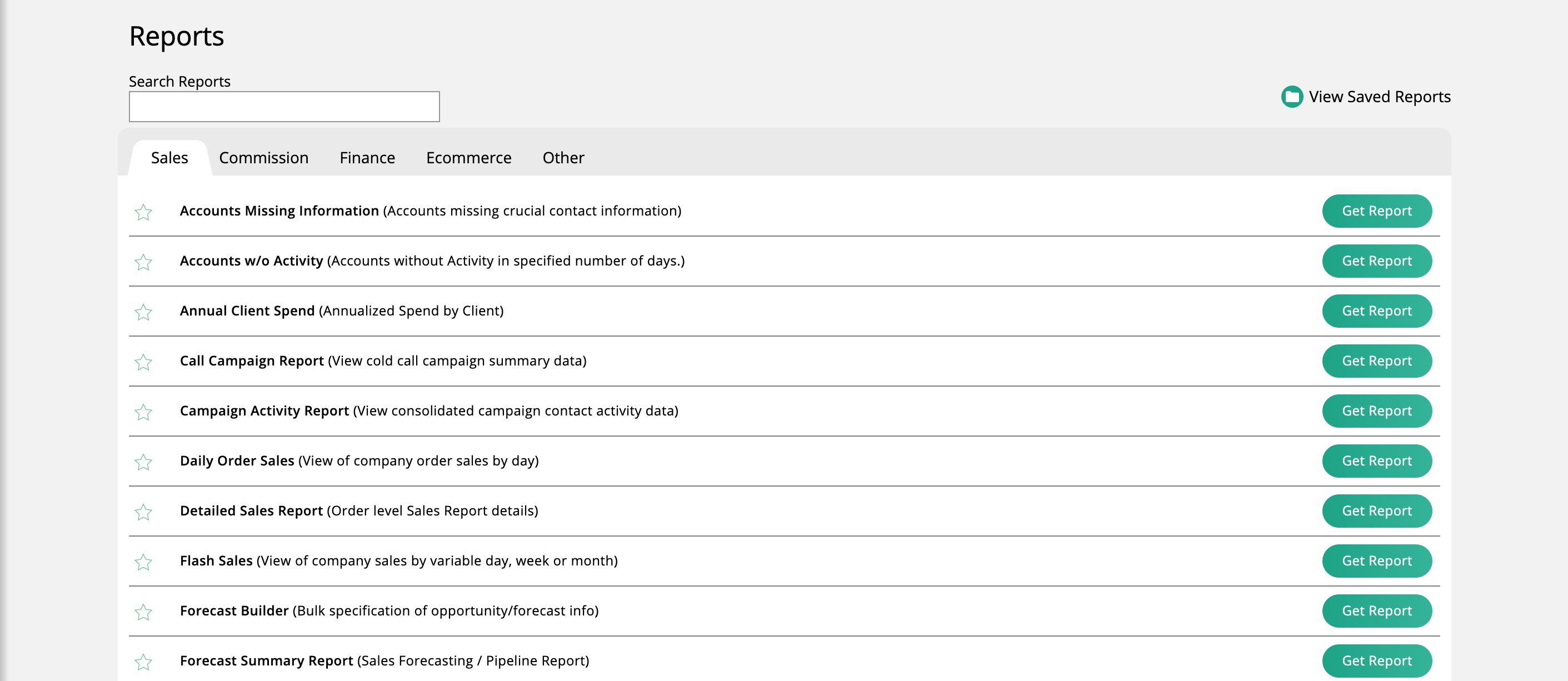Star the Detailed Sales Report

coord(143,512)
